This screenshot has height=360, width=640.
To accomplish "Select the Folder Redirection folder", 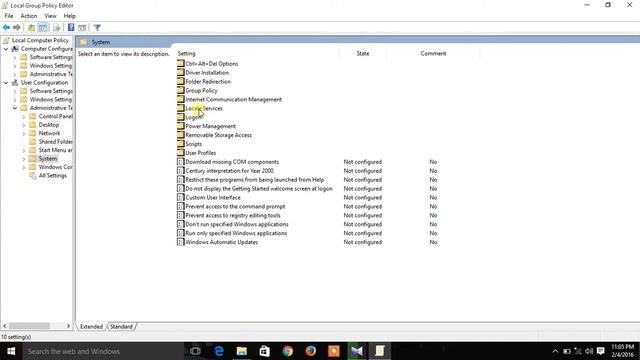I will 208,82.
